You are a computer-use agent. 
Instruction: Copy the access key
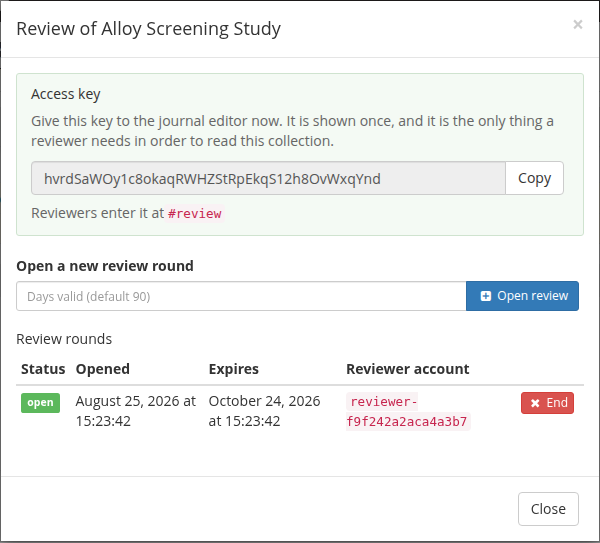click(534, 178)
